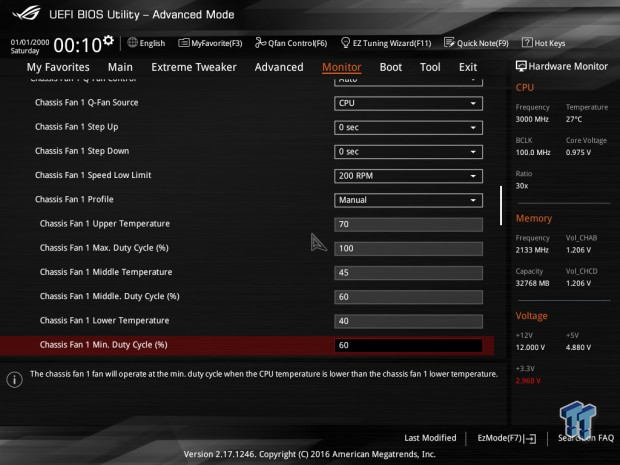Click the Qfan Control fan icon
Screen dimensions: 620x465
pos(260,42)
